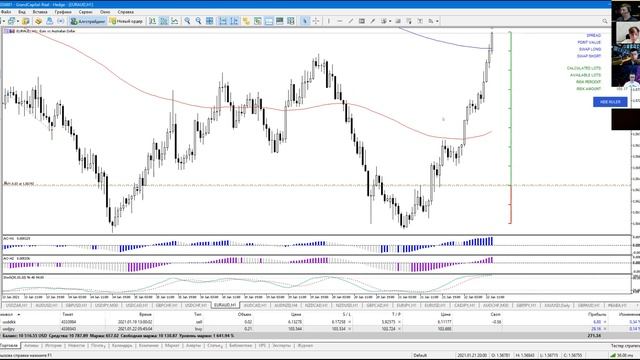Zoom out on the chart

pos(198,21)
